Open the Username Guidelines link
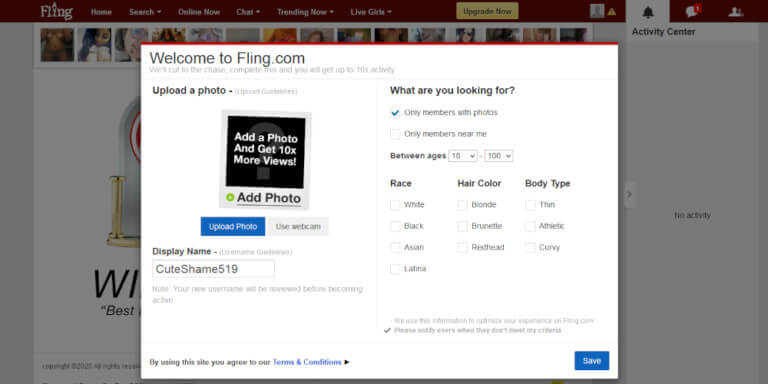768x384 pixels. 256,252
